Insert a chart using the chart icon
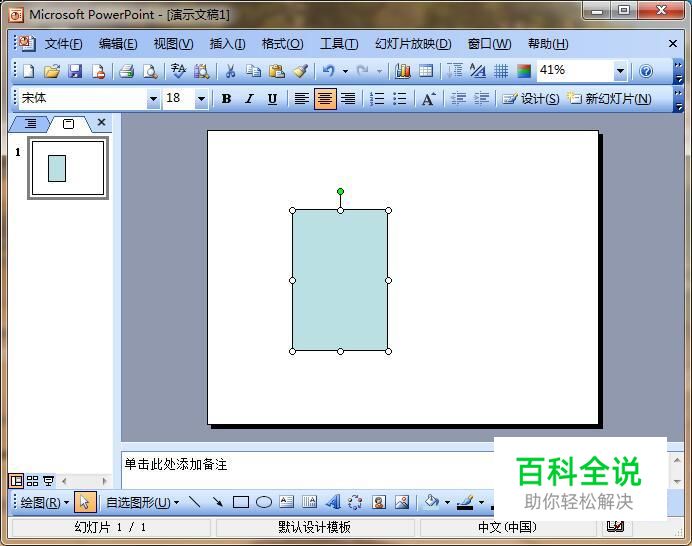This screenshot has width=692, height=546. (x=402, y=71)
